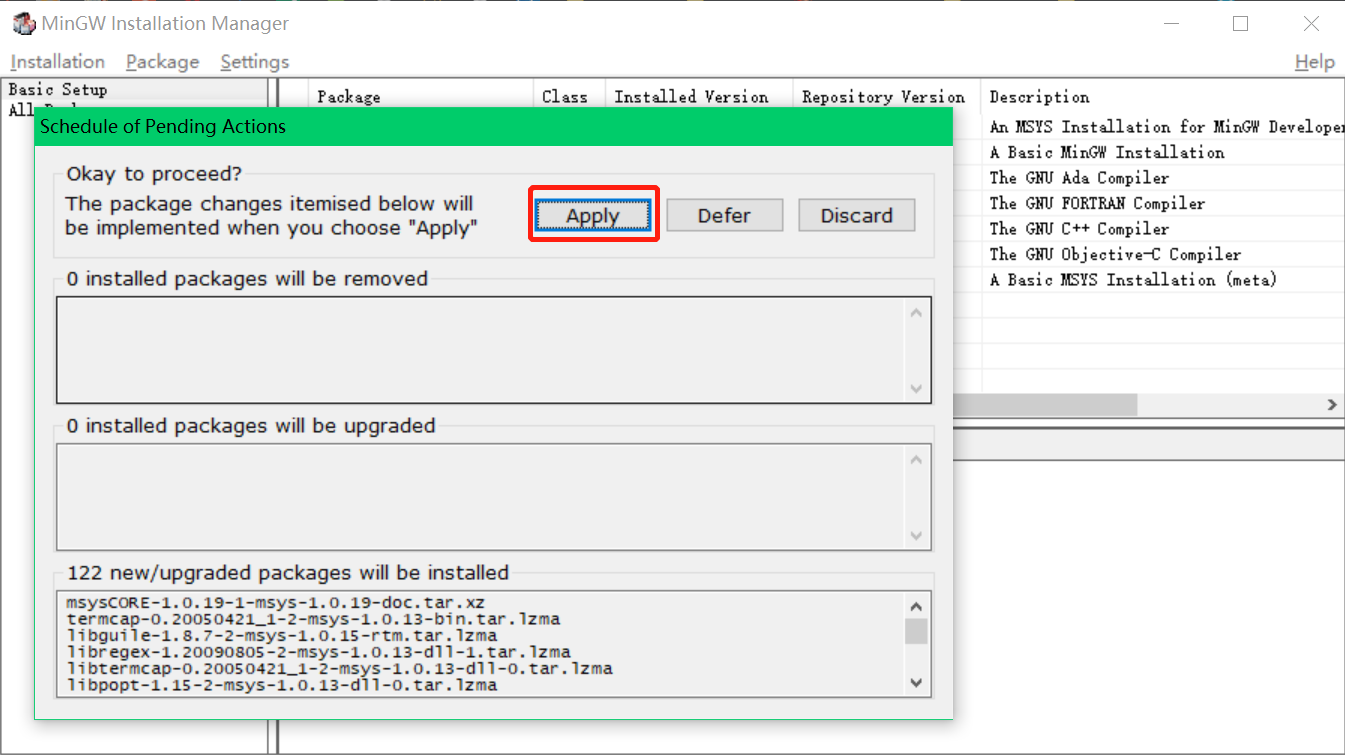
Task: Click the Package column header
Action: (x=347, y=96)
